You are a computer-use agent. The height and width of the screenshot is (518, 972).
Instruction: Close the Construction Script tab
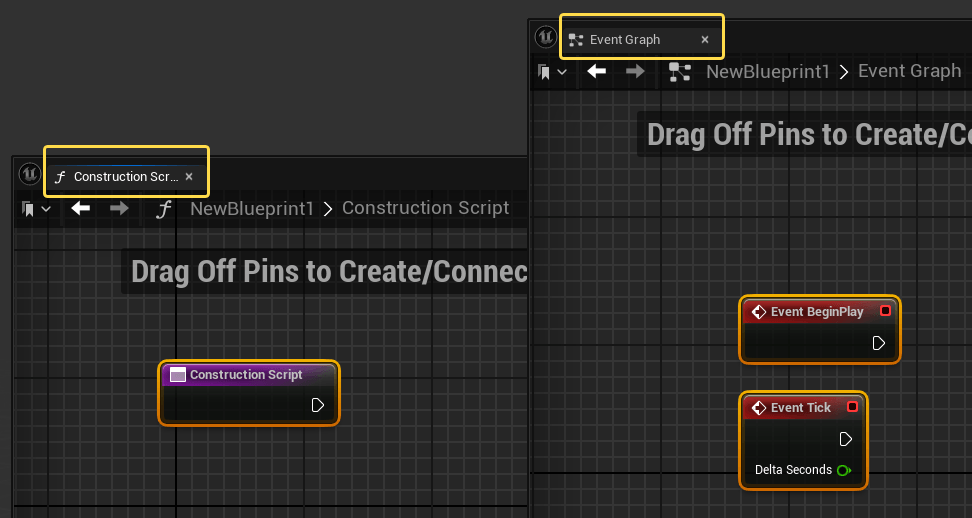coord(189,177)
